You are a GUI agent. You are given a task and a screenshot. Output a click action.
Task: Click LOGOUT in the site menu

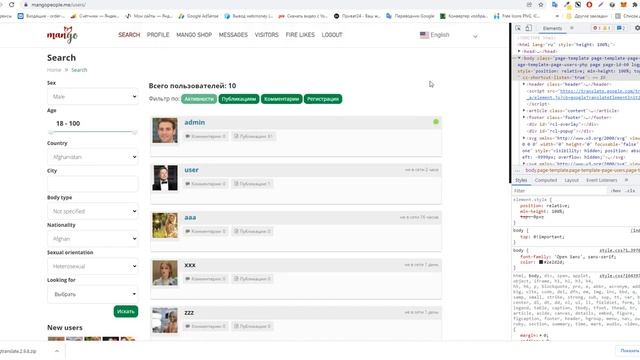click(x=332, y=35)
